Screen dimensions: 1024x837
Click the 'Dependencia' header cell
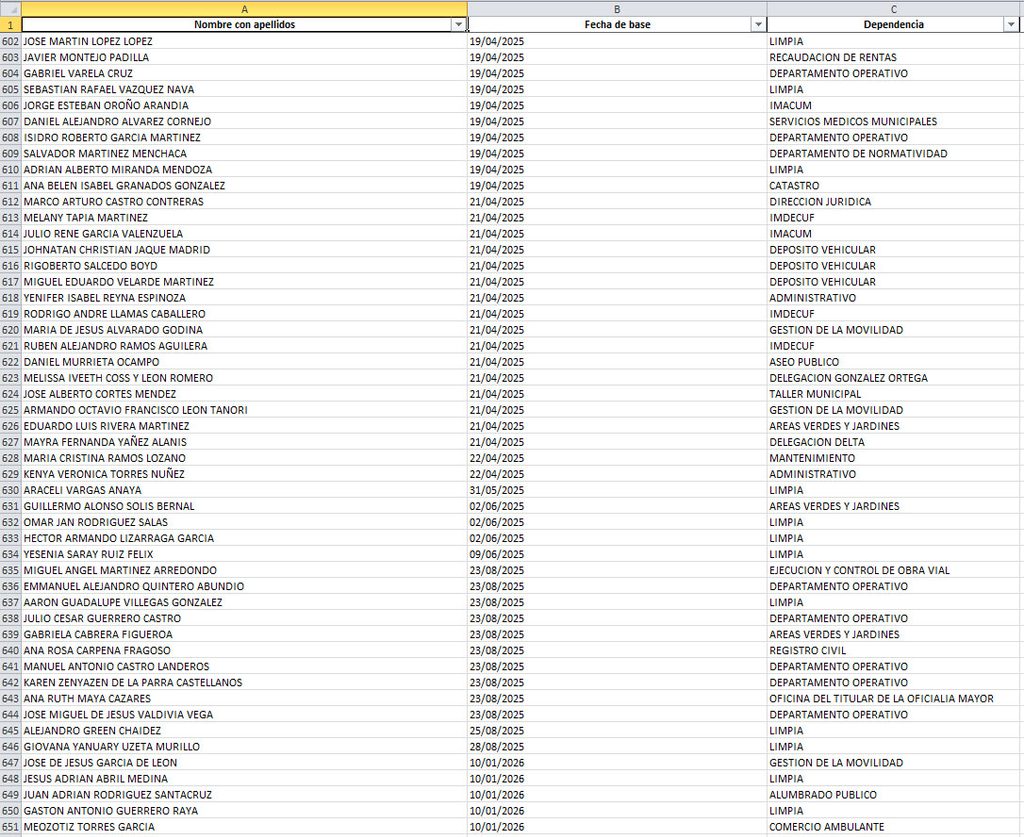click(x=893, y=25)
